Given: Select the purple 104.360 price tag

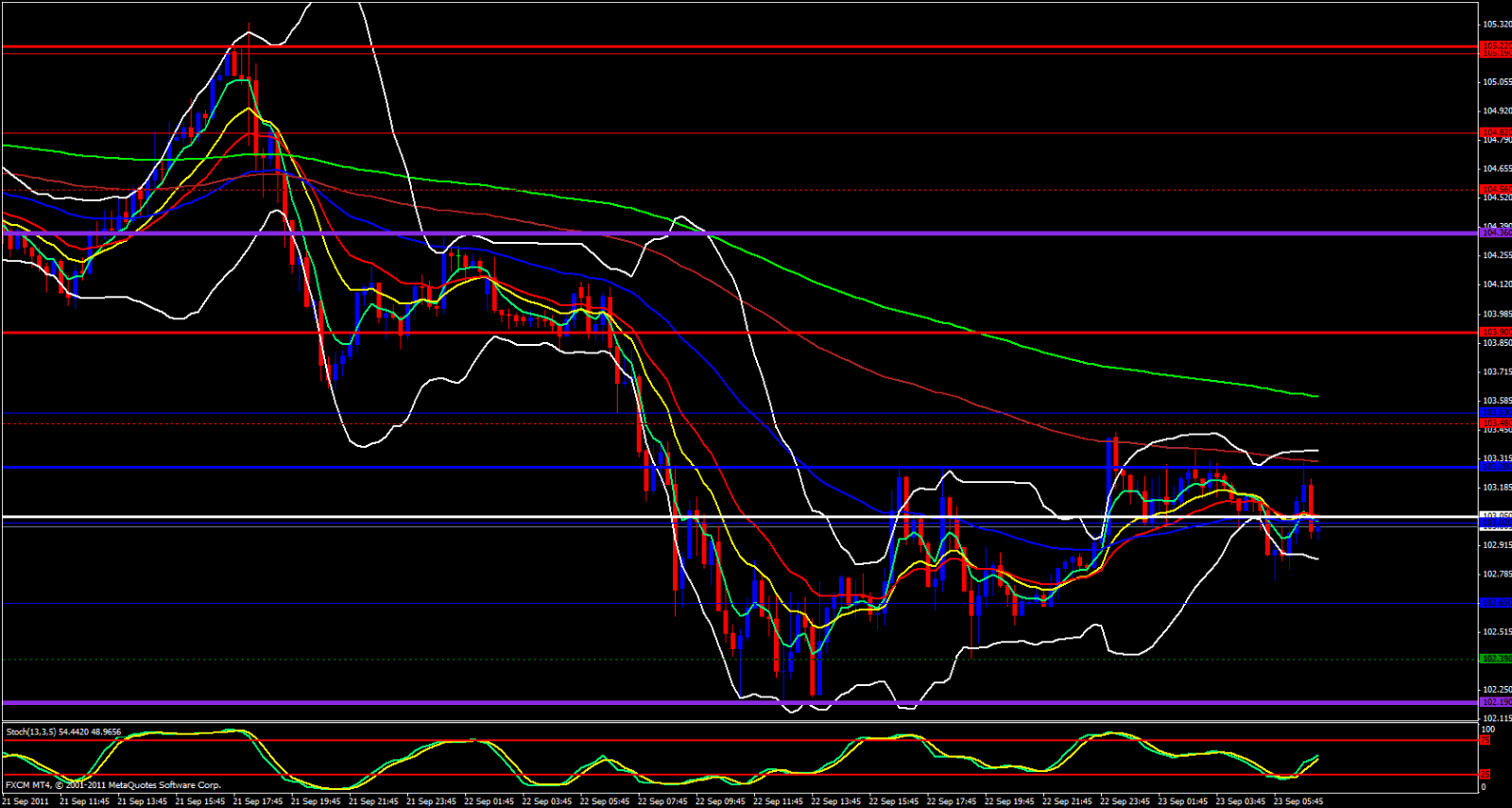Looking at the screenshot, I should tap(1495, 232).
